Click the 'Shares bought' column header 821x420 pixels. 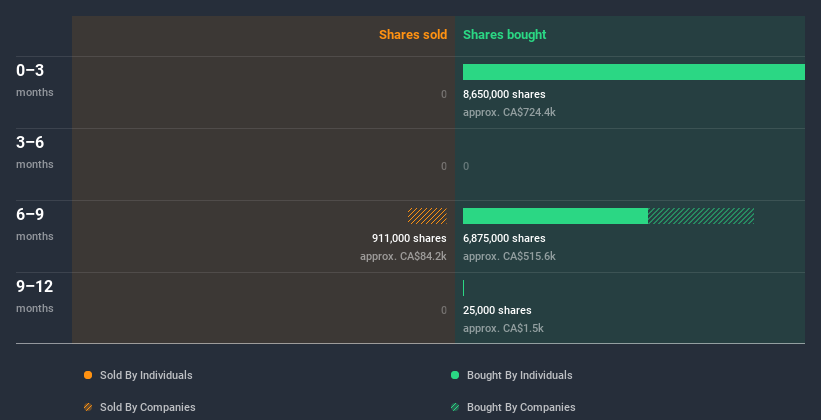(x=504, y=35)
